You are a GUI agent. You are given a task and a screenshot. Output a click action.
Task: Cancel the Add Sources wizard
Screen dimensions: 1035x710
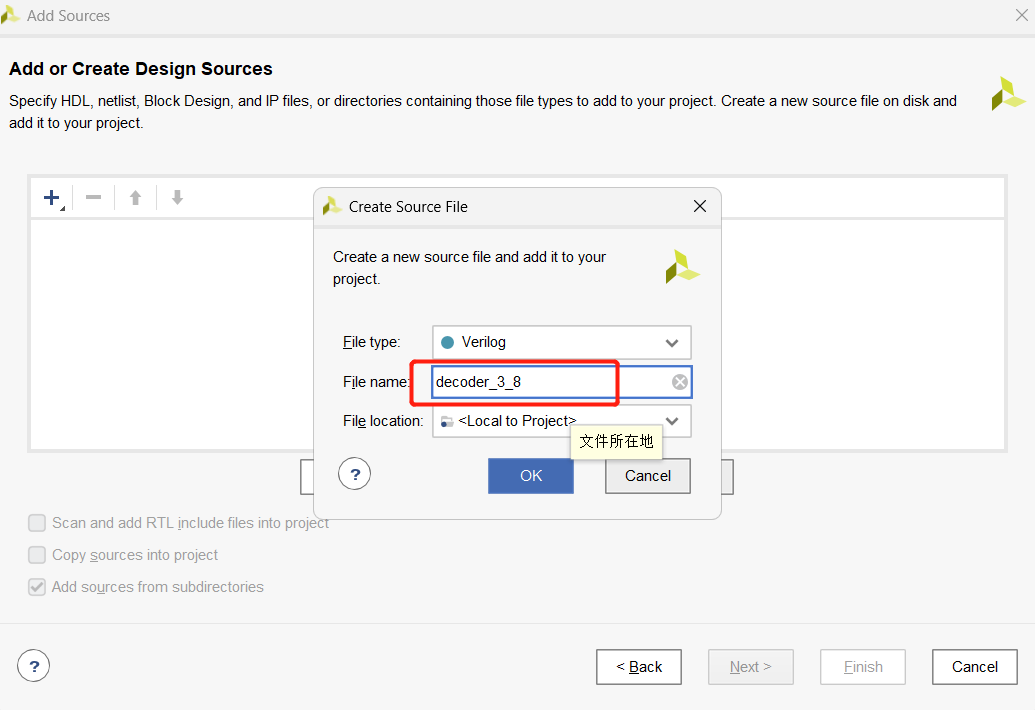tap(974, 667)
